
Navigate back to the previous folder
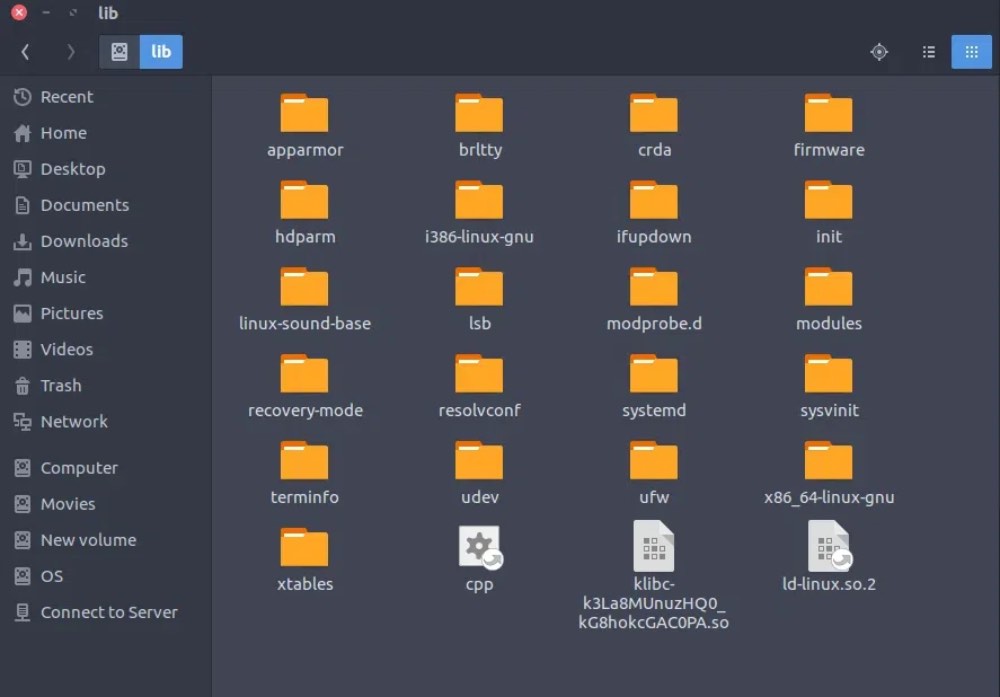pos(25,51)
